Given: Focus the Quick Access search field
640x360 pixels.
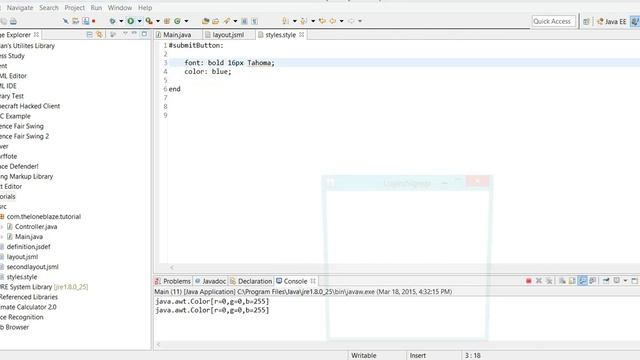Looking at the screenshot, I should click(554, 21).
